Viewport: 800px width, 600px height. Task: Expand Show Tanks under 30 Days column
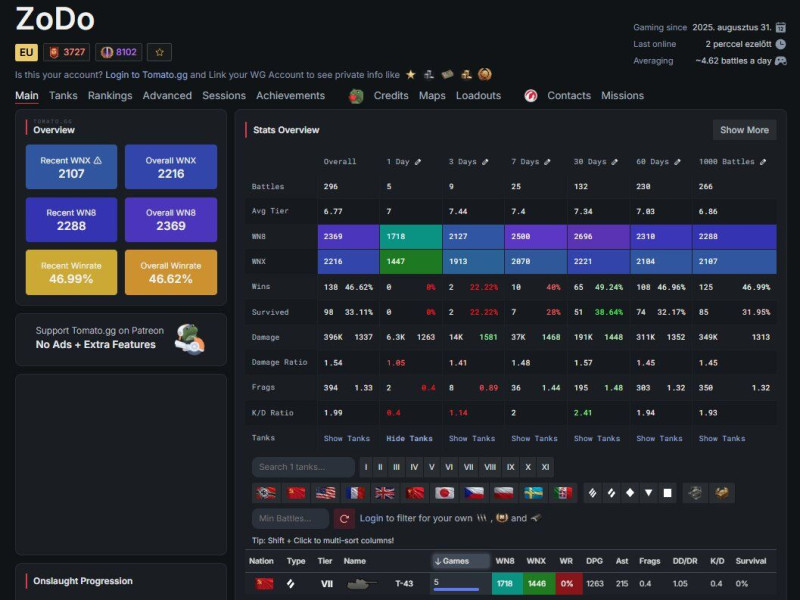(597, 438)
